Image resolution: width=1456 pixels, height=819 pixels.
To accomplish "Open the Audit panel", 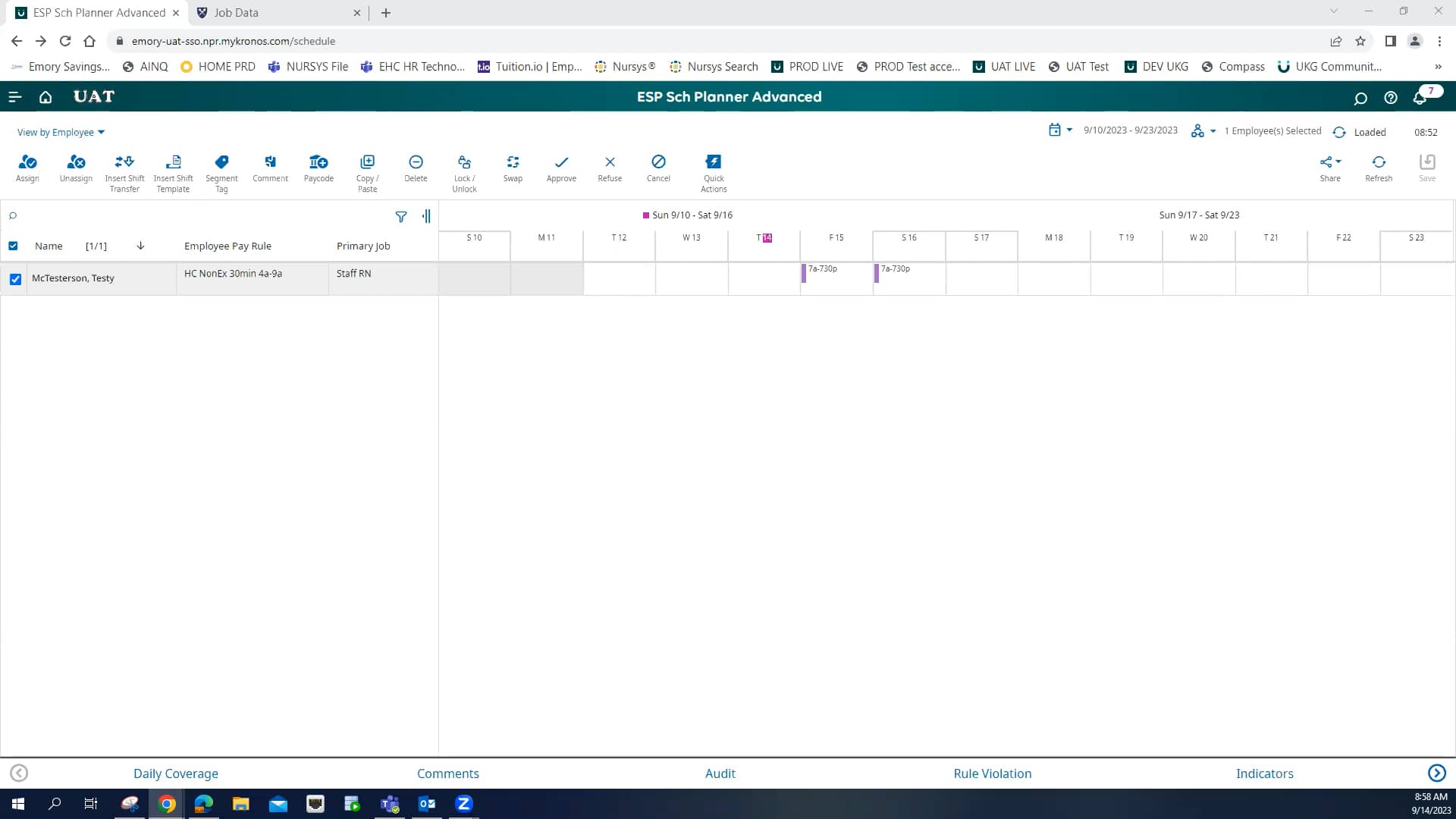I will tap(720, 773).
